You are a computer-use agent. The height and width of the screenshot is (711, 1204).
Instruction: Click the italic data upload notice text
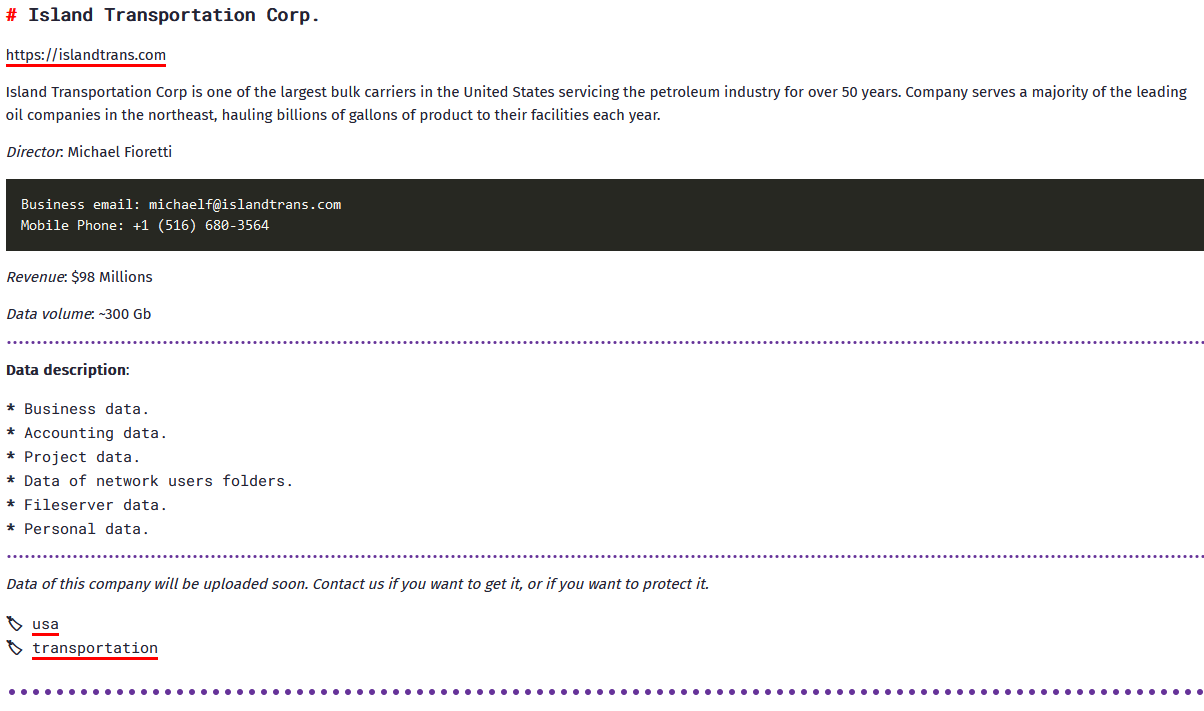(x=357, y=584)
